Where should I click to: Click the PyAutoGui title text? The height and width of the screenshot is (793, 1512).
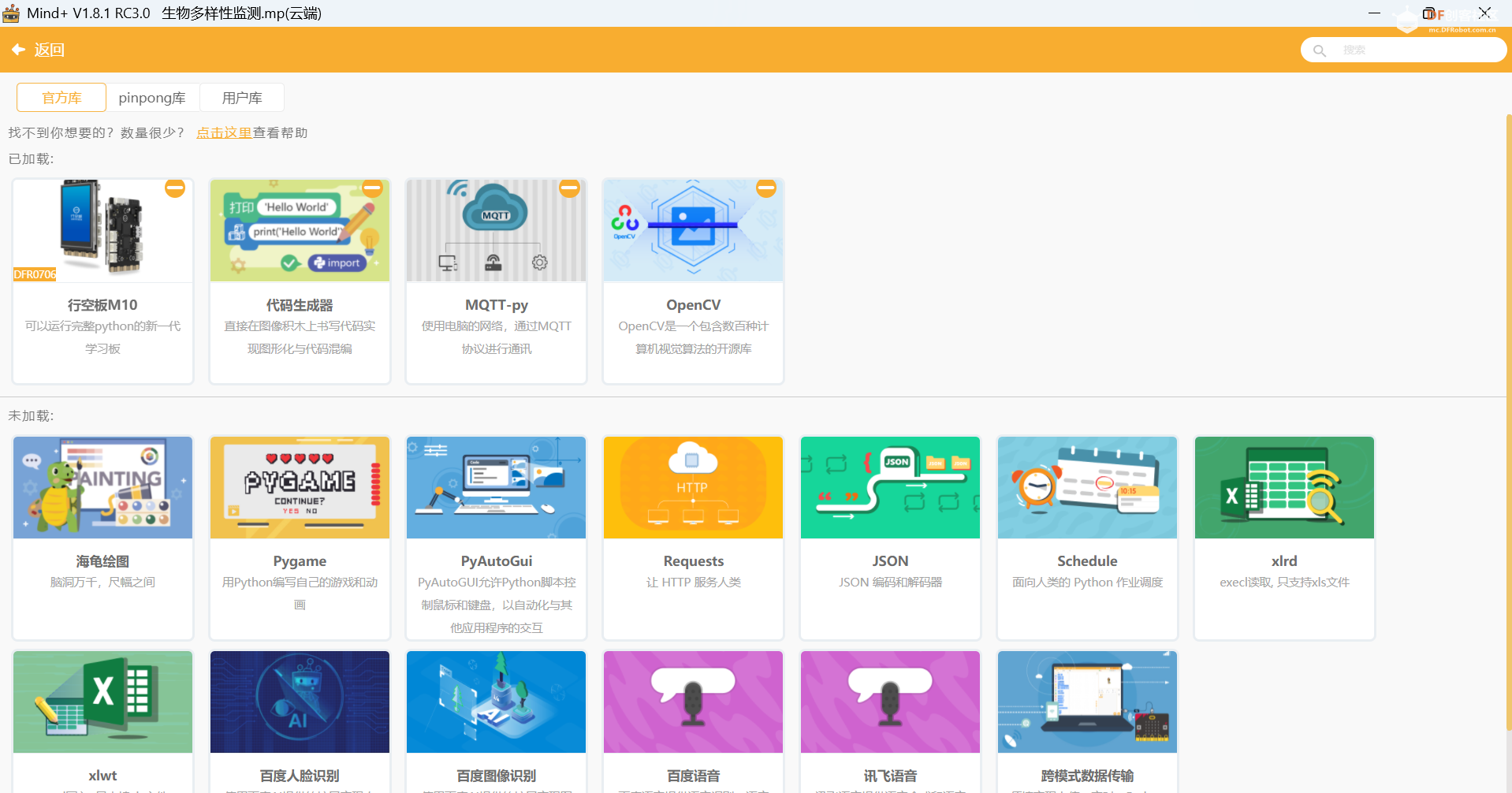pos(497,561)
